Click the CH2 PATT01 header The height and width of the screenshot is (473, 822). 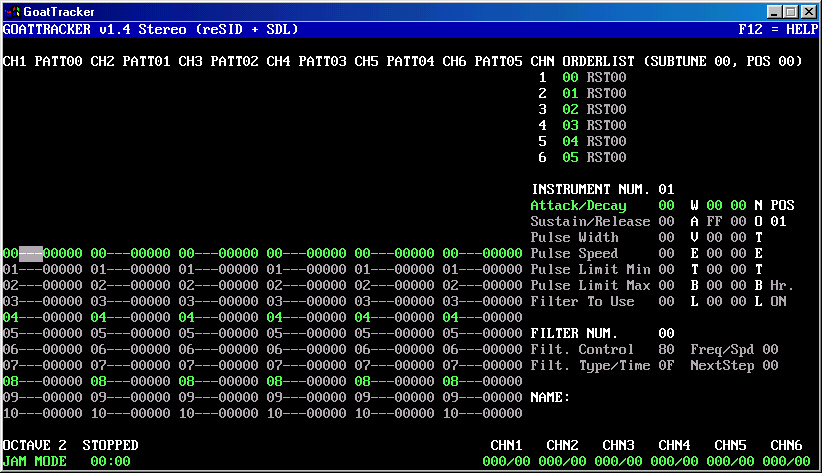coord(131,61)
